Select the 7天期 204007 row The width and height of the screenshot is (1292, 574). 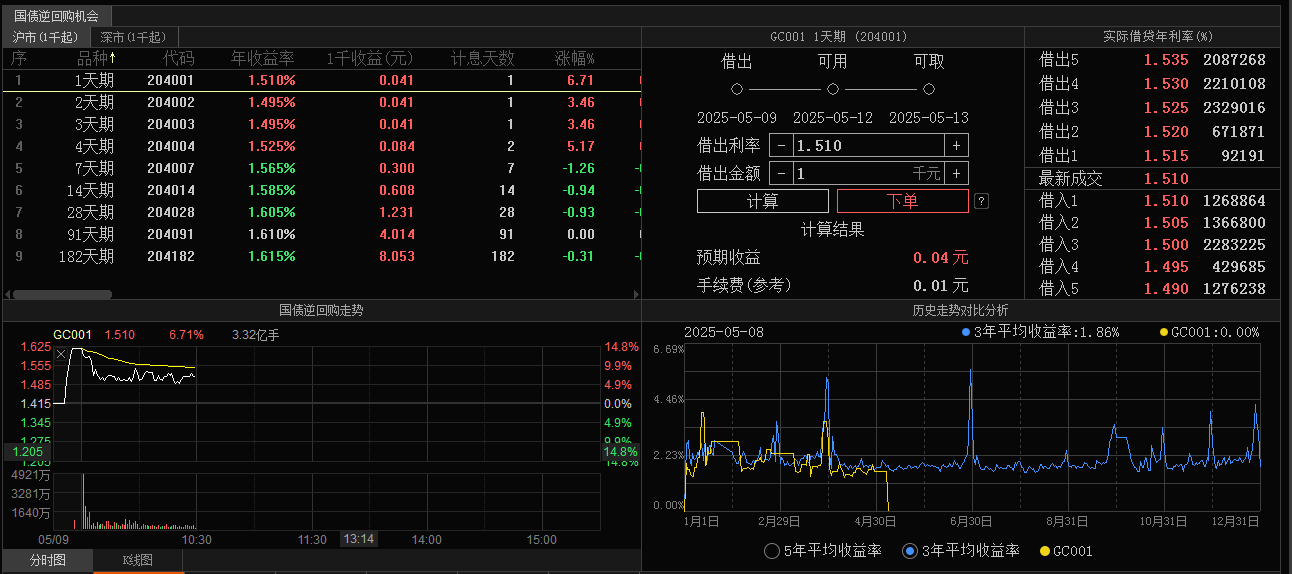[x=320, y=168]
